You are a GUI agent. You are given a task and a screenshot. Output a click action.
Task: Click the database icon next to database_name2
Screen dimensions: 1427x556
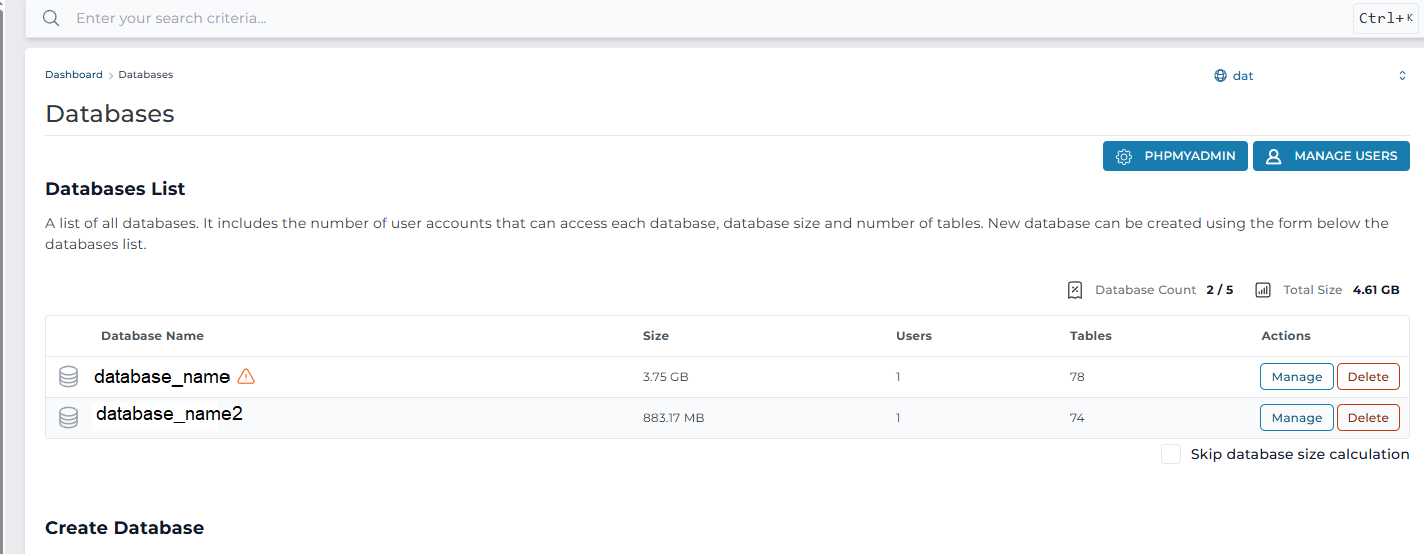coord(68,417)
